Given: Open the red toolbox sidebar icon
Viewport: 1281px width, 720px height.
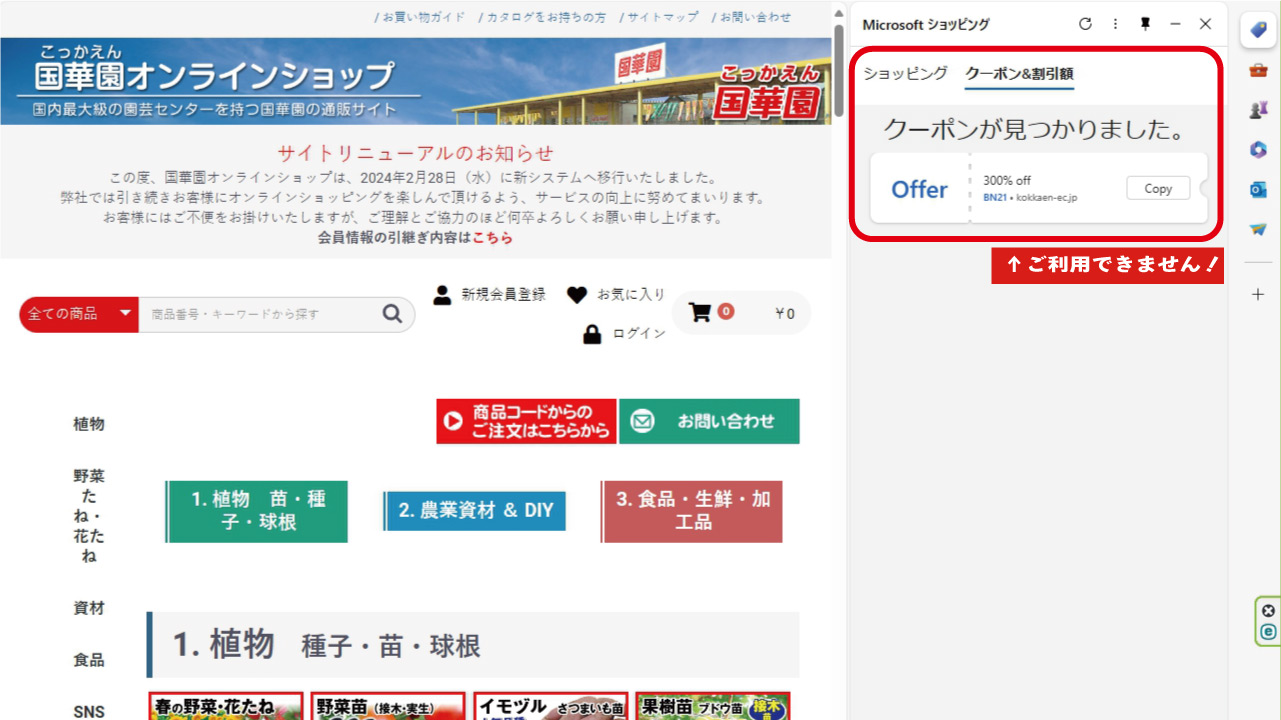Looking at the screenshot, I should click(1258, 70).
